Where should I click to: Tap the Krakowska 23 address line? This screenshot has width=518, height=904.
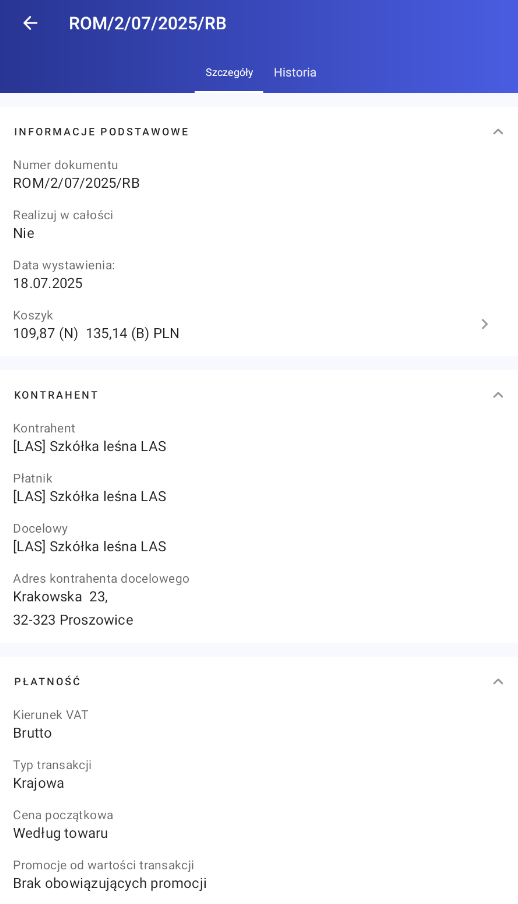[x=61, y=597]
